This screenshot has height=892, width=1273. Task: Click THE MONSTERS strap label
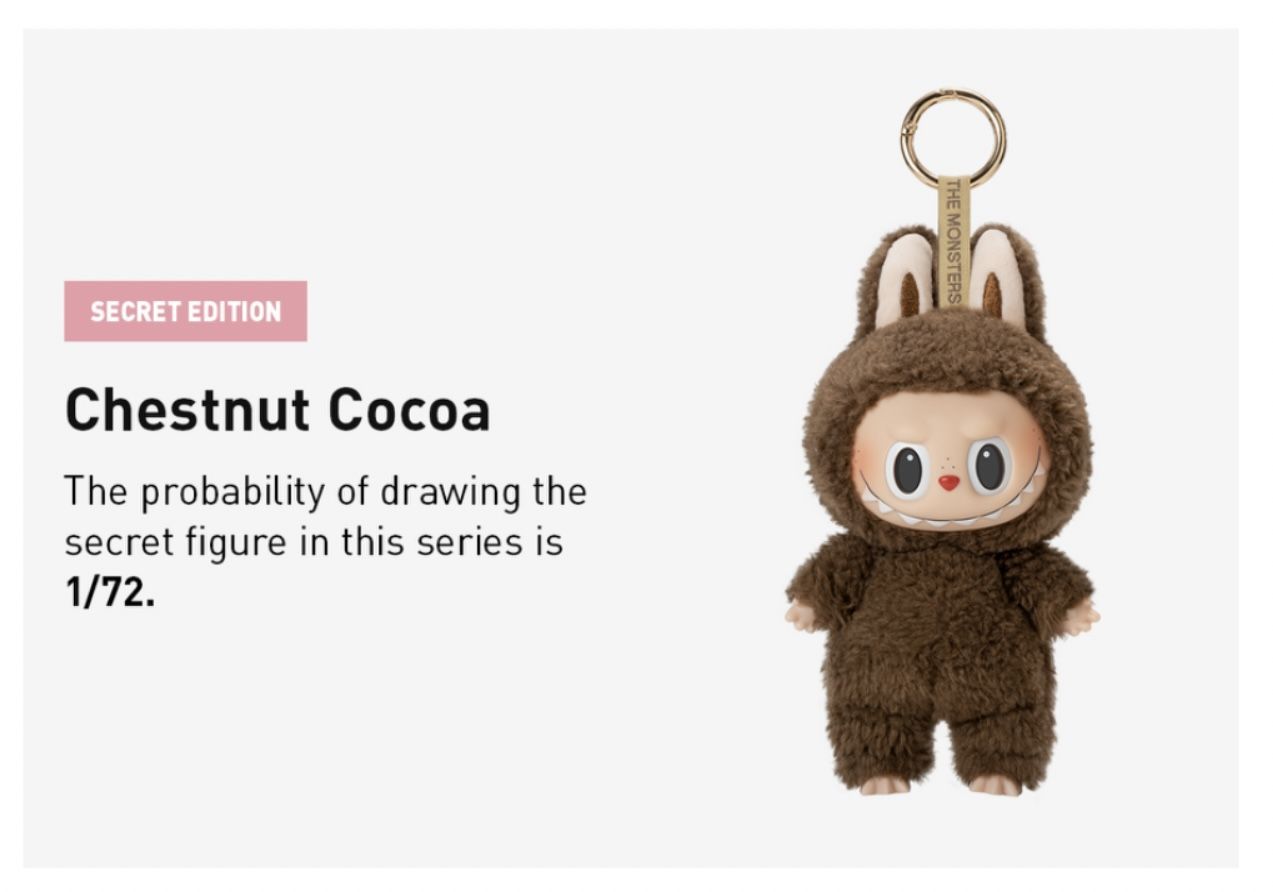[x=953, y=240]
